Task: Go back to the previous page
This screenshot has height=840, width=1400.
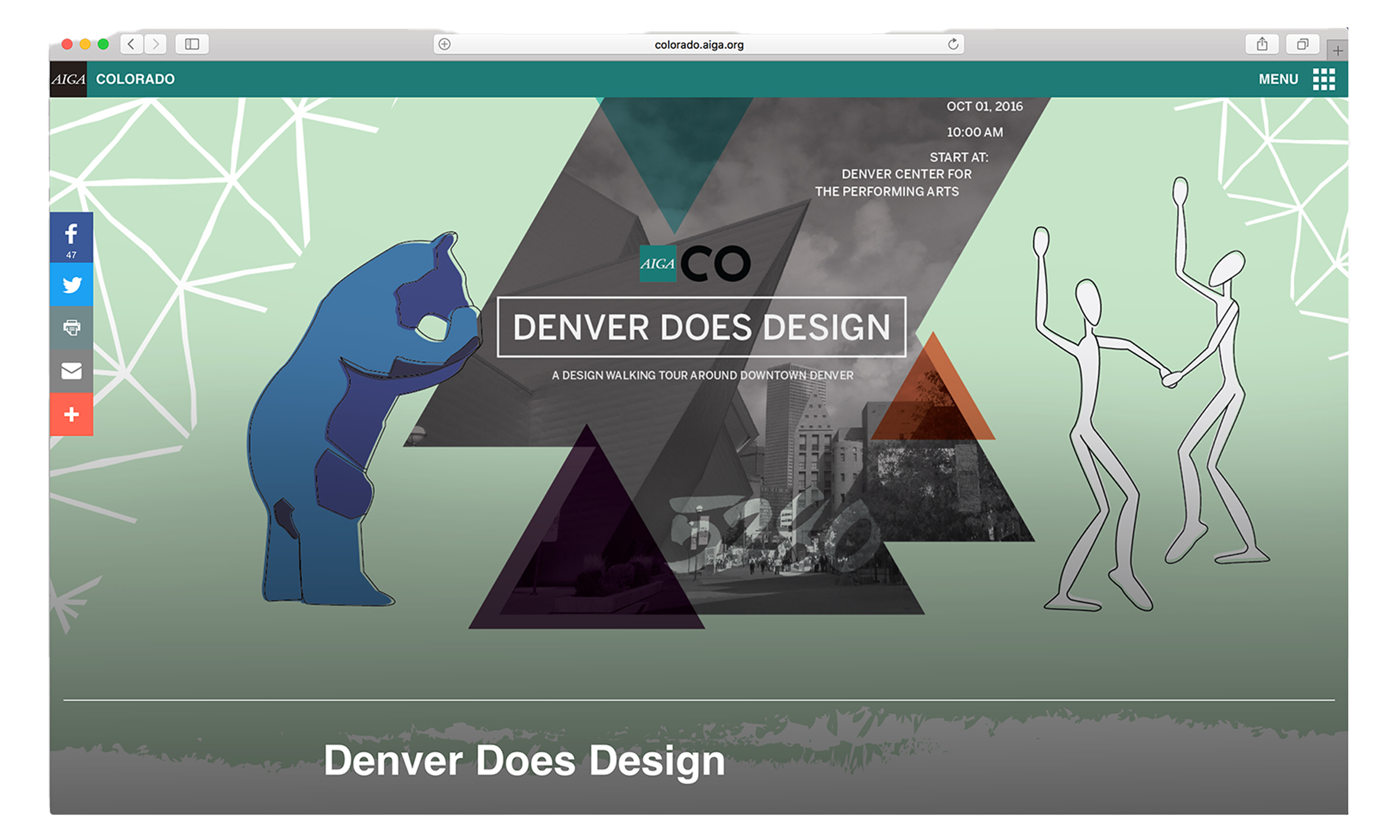Action: pos(131,44)
